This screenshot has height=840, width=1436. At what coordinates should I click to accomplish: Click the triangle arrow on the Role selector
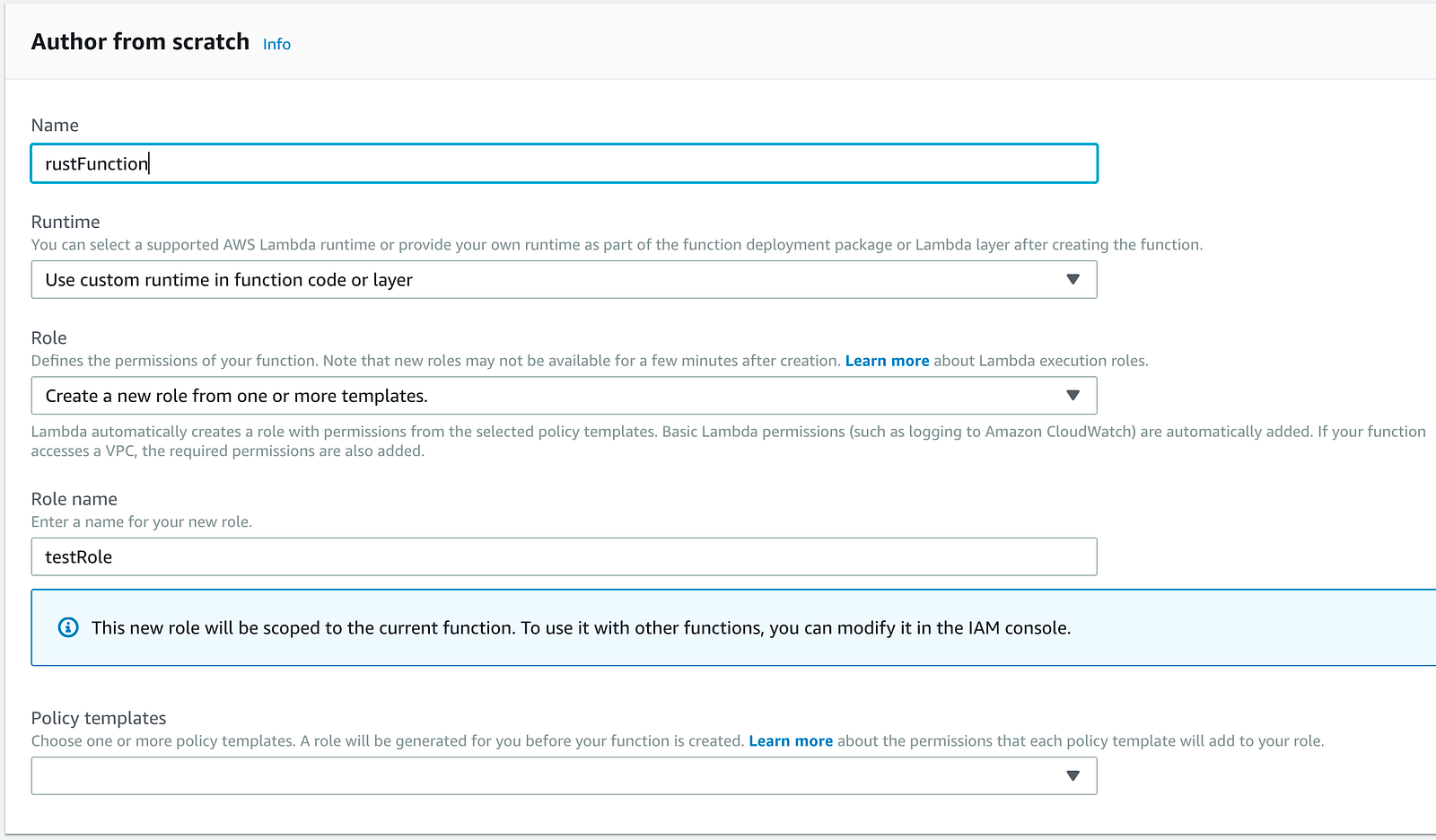point(1073,396)
